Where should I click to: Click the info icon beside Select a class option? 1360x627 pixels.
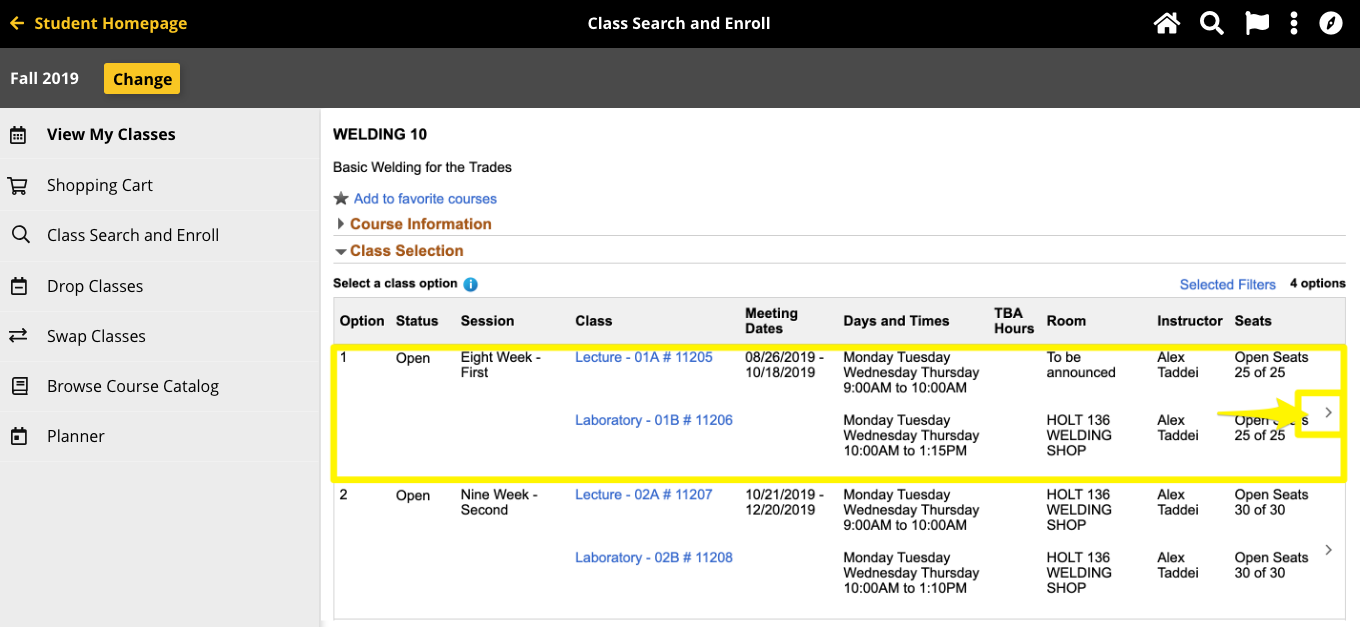coord(470,284)
